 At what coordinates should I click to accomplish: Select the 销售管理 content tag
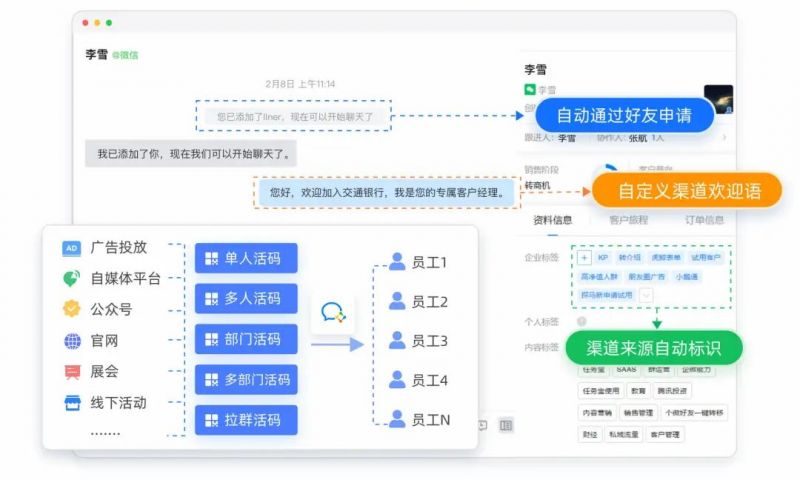(x=638, y=413)
